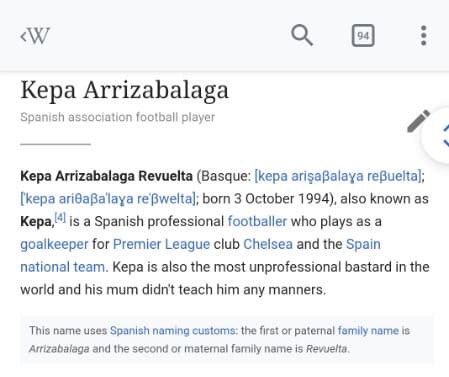Viewport: 449px width, 377px height.
Task: Open the tabs counter showing 94
Action: (x=363, y=35)
